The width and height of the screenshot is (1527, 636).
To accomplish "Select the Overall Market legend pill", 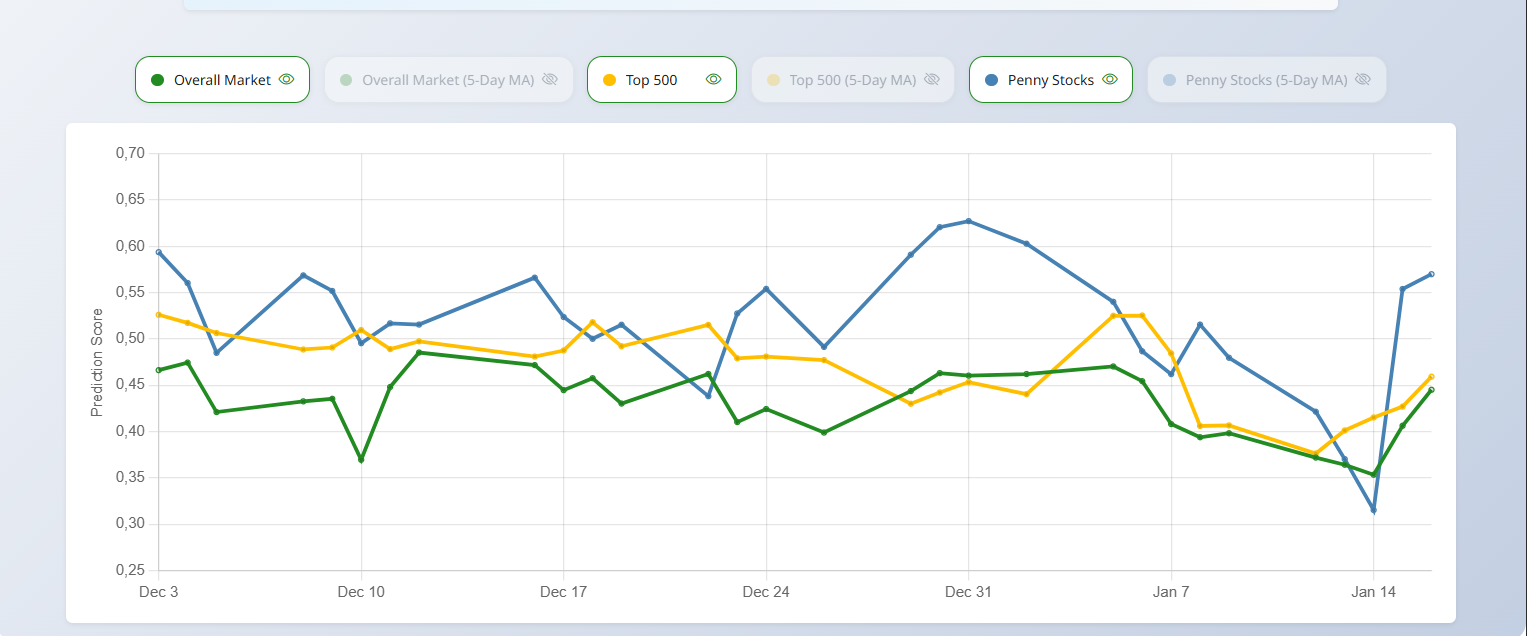I will (222, 79).
